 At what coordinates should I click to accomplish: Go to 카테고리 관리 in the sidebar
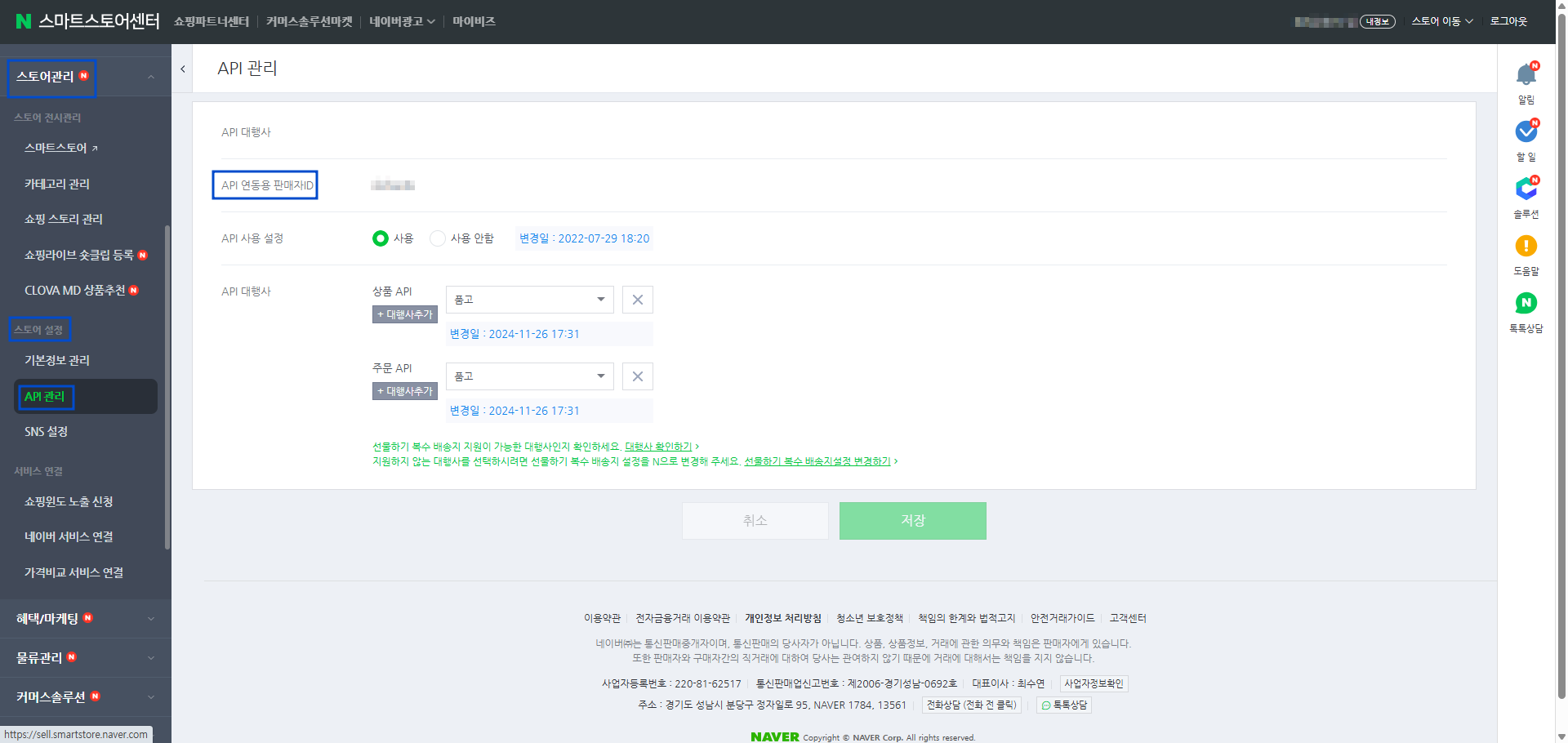click(x=57, y=185)
